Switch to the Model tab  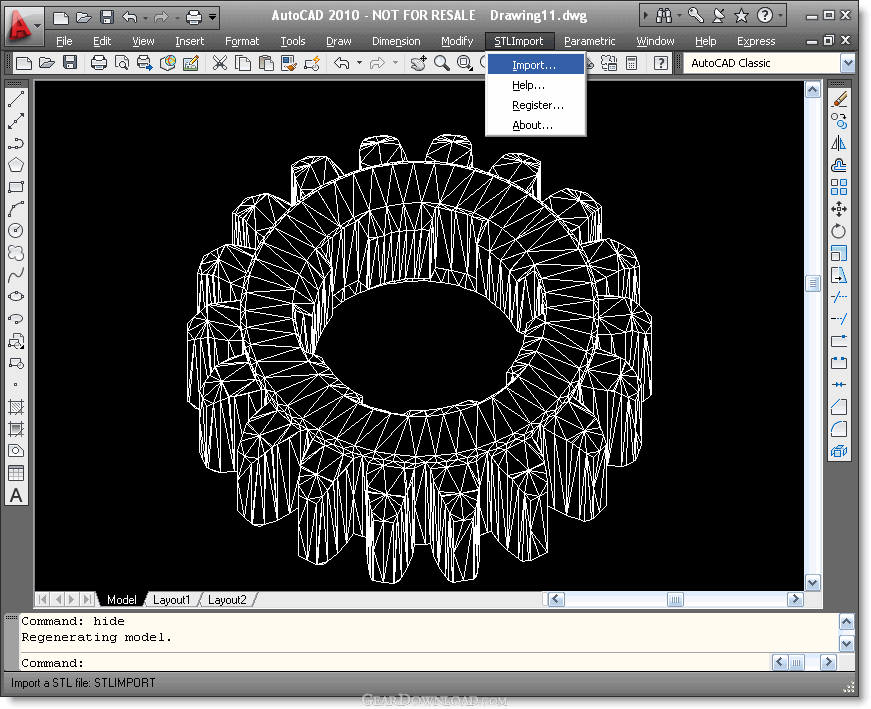pos(122,600)
